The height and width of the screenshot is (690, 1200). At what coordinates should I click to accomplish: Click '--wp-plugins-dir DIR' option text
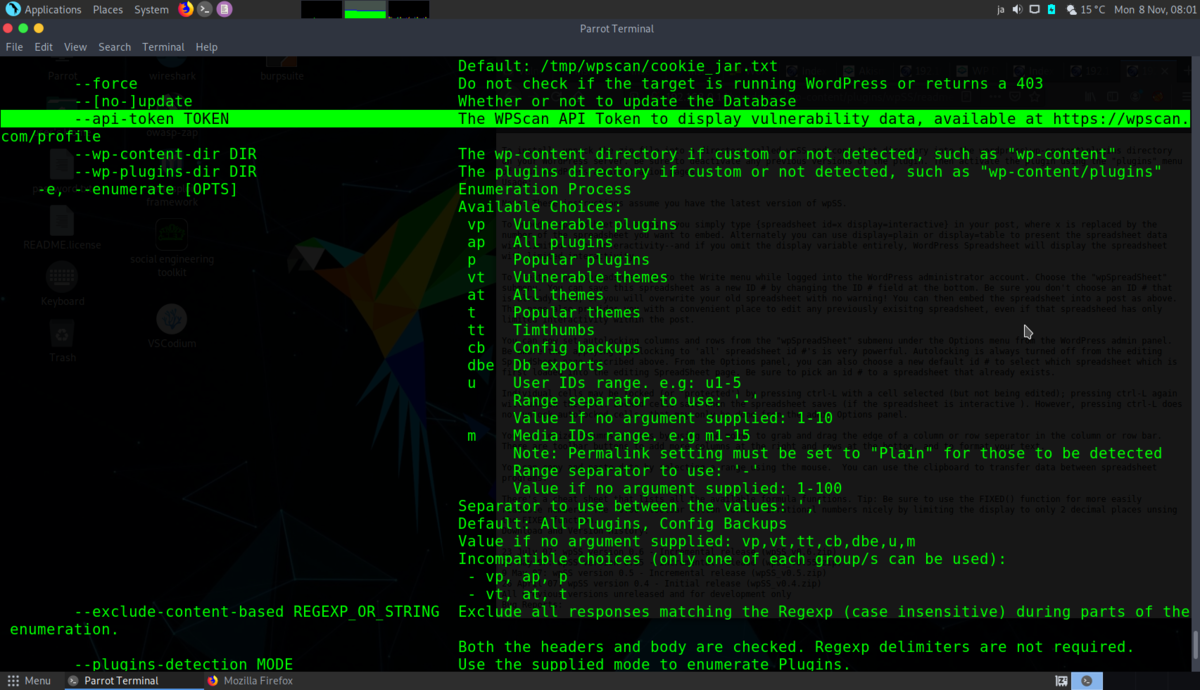[x=165, y=172]
